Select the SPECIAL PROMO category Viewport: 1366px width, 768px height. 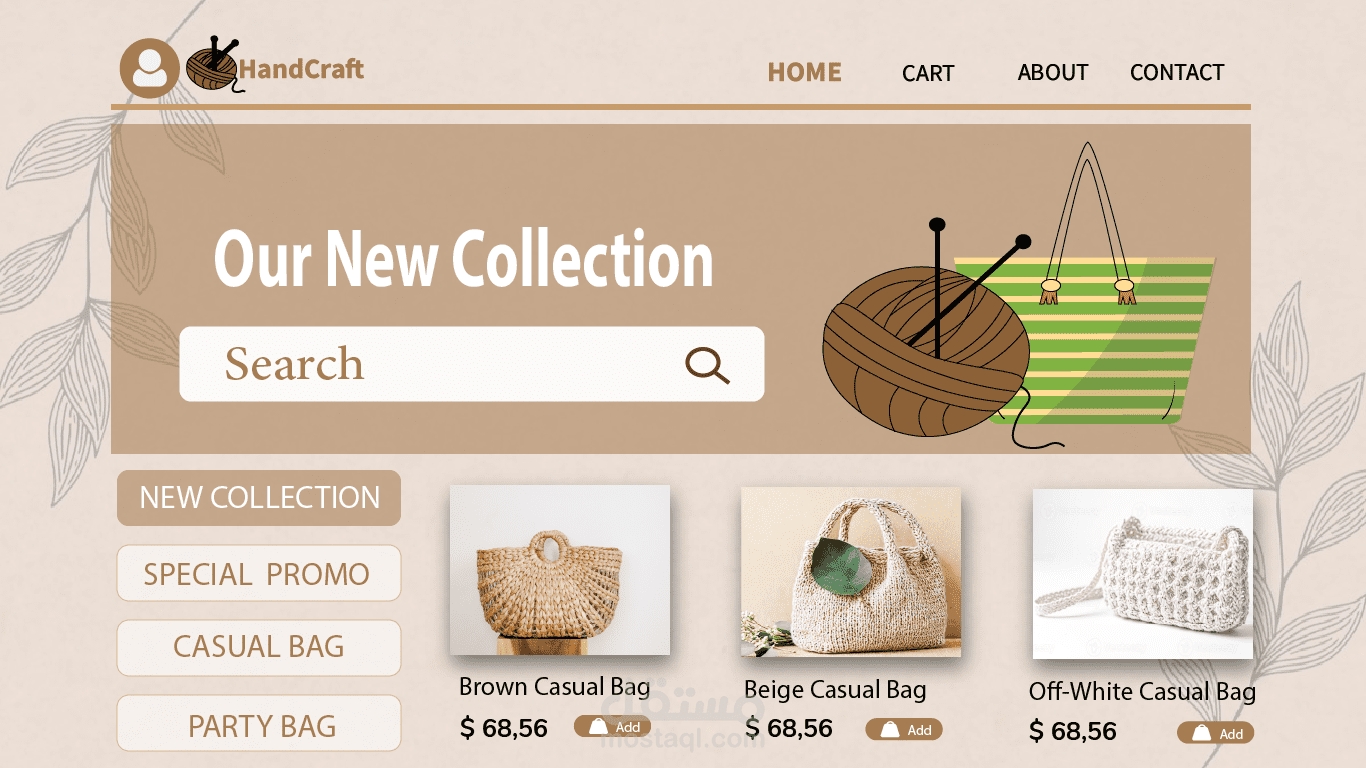coord(259,573)
